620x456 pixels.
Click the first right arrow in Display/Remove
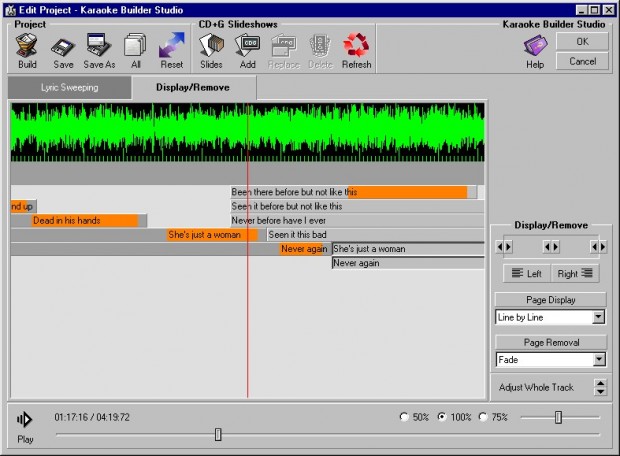508,247
